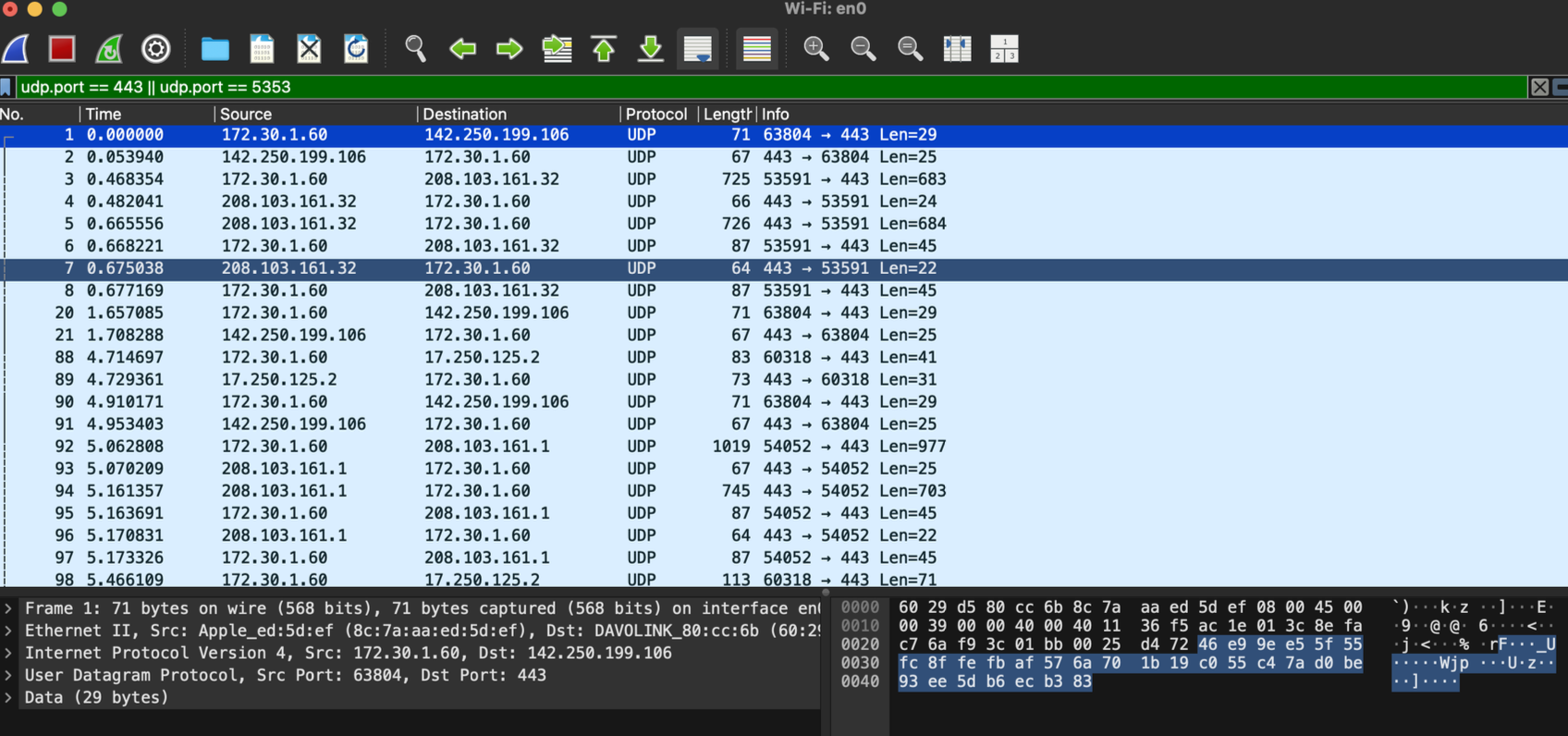Sort packets by No. column
Image resolution: width=1568 pixels, height=736 pixels.
[x=39, y=114]
